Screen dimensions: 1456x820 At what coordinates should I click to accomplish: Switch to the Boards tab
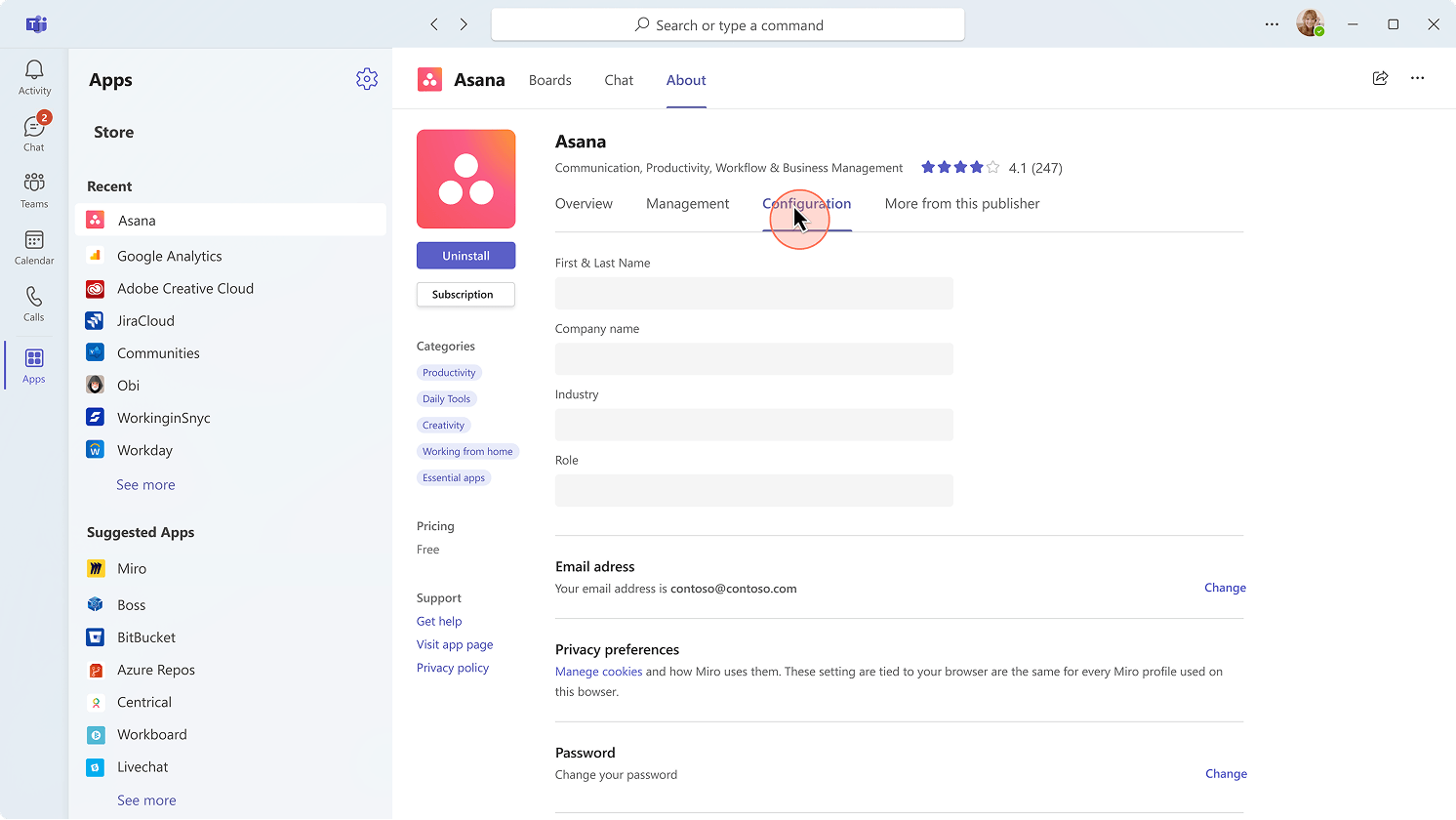549,80
